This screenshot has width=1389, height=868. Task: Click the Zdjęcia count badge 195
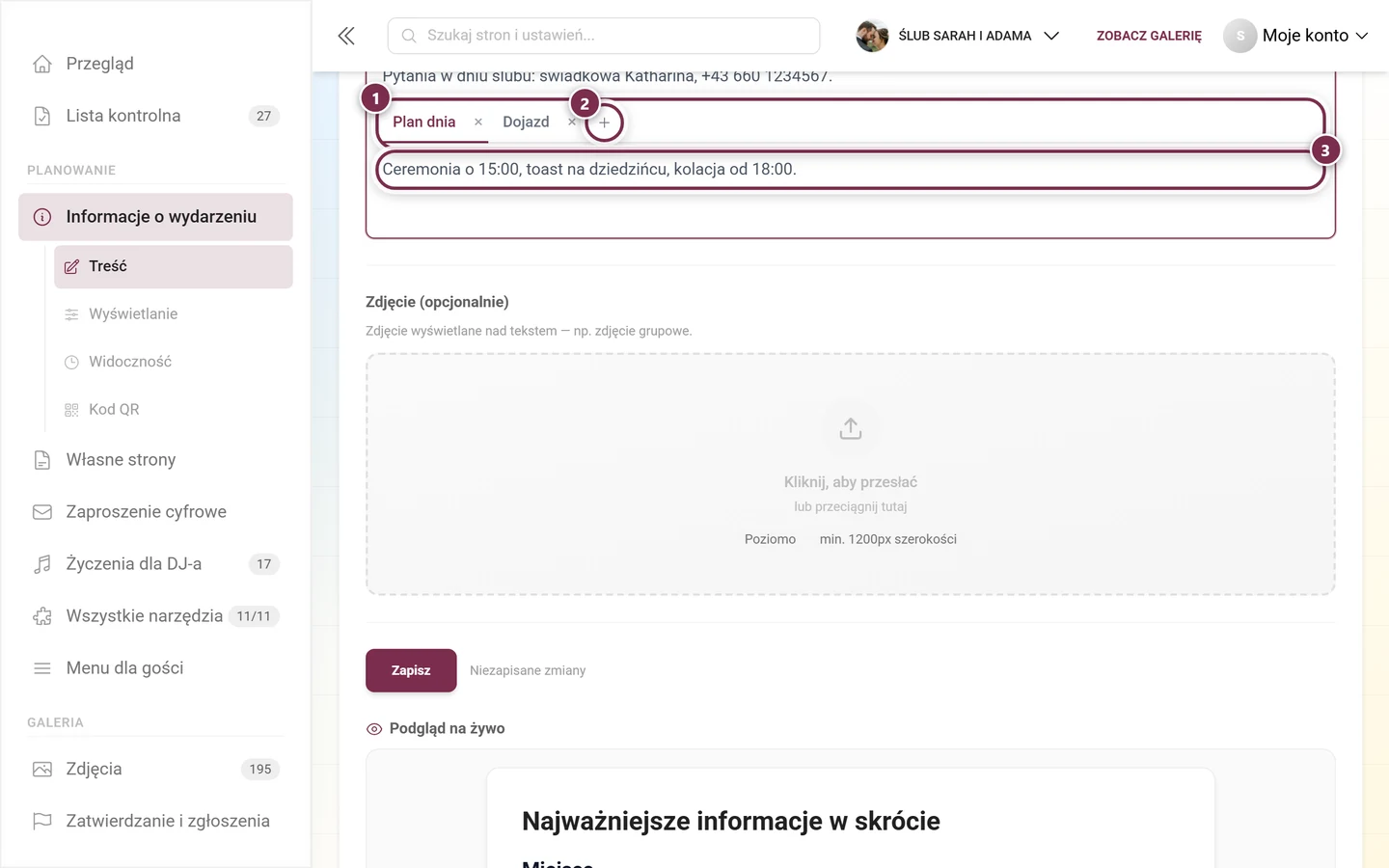point(260,770)
